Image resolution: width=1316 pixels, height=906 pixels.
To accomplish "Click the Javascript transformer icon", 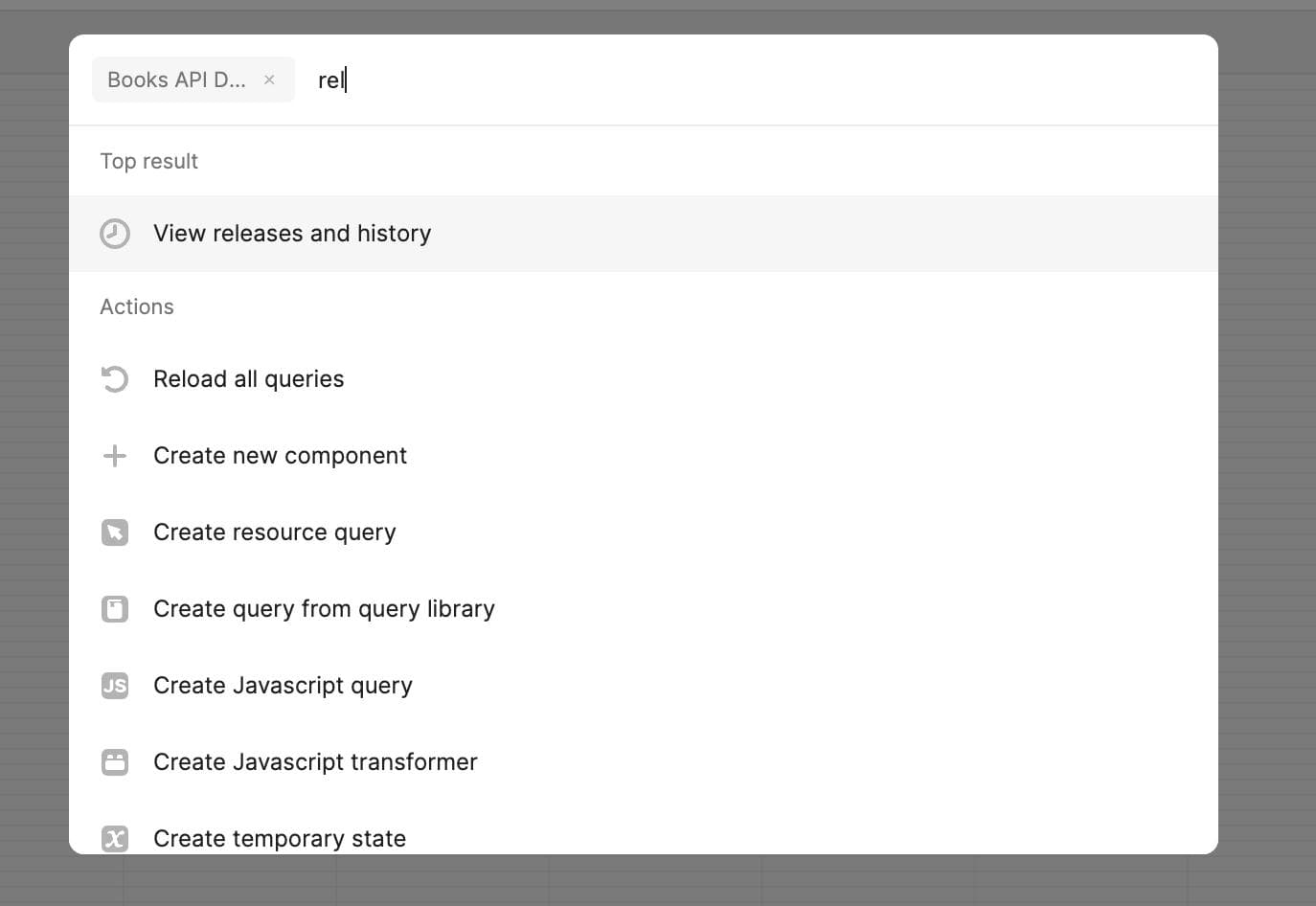I will pos(115,762).
